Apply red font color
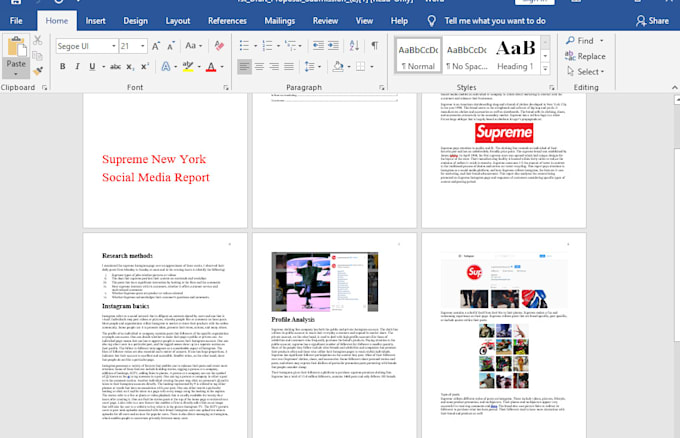This screenshot has width=680, height=438. point(211,67)
